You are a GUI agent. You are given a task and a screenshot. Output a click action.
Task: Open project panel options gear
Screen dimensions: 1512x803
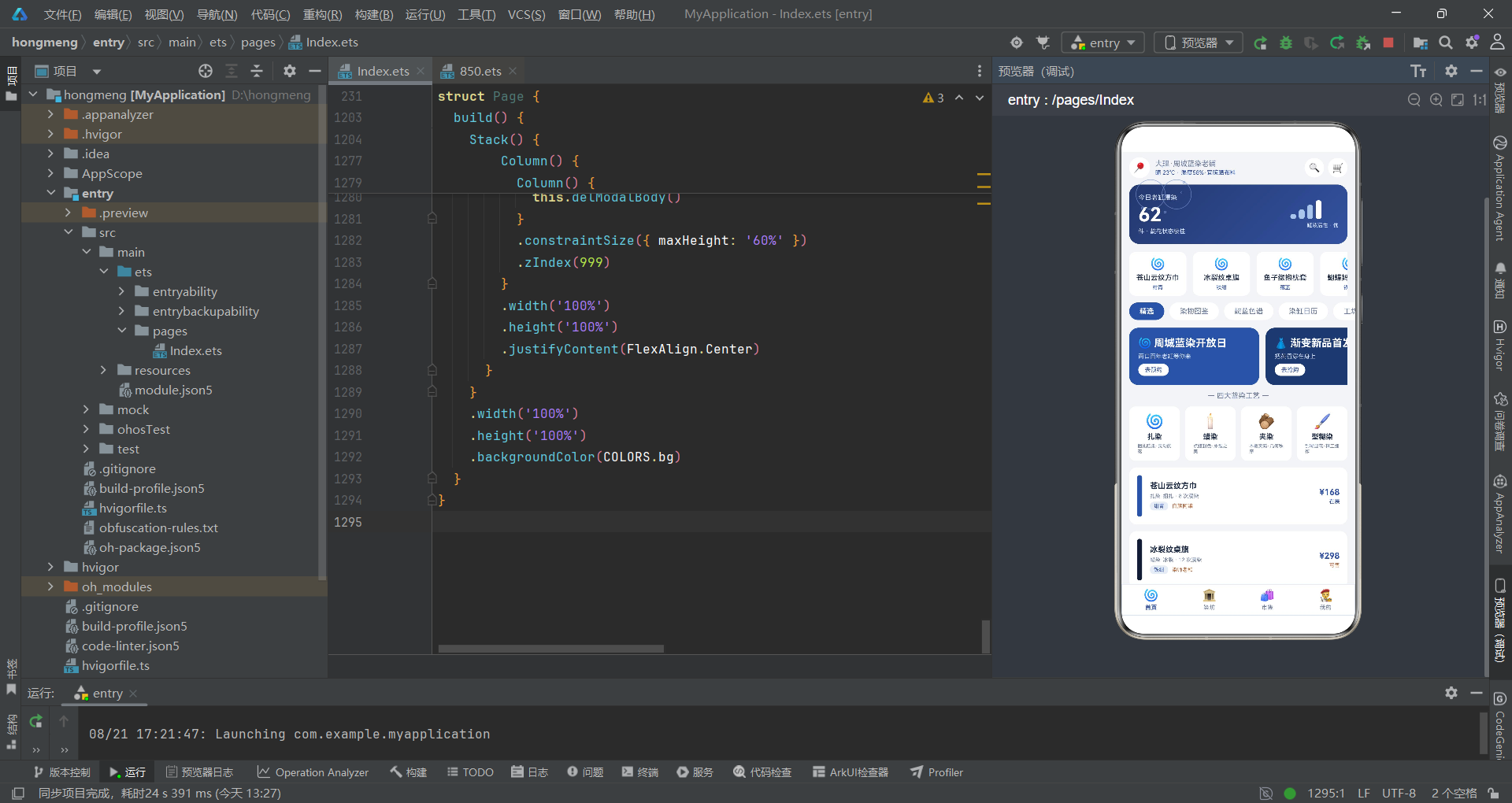click(x=290, y=72)
